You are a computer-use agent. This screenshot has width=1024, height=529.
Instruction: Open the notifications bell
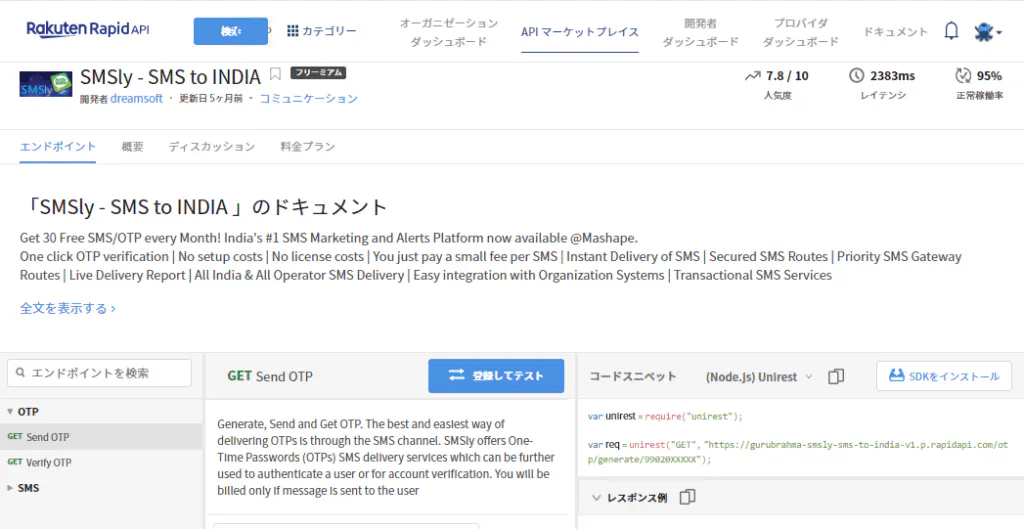952,31
